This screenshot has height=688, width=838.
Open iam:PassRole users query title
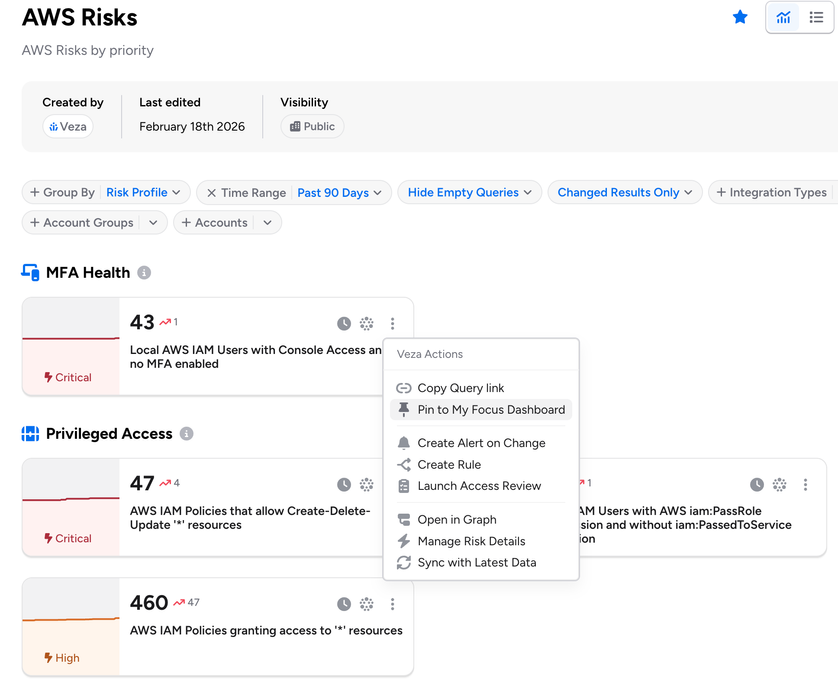click(x=685, y=524)
